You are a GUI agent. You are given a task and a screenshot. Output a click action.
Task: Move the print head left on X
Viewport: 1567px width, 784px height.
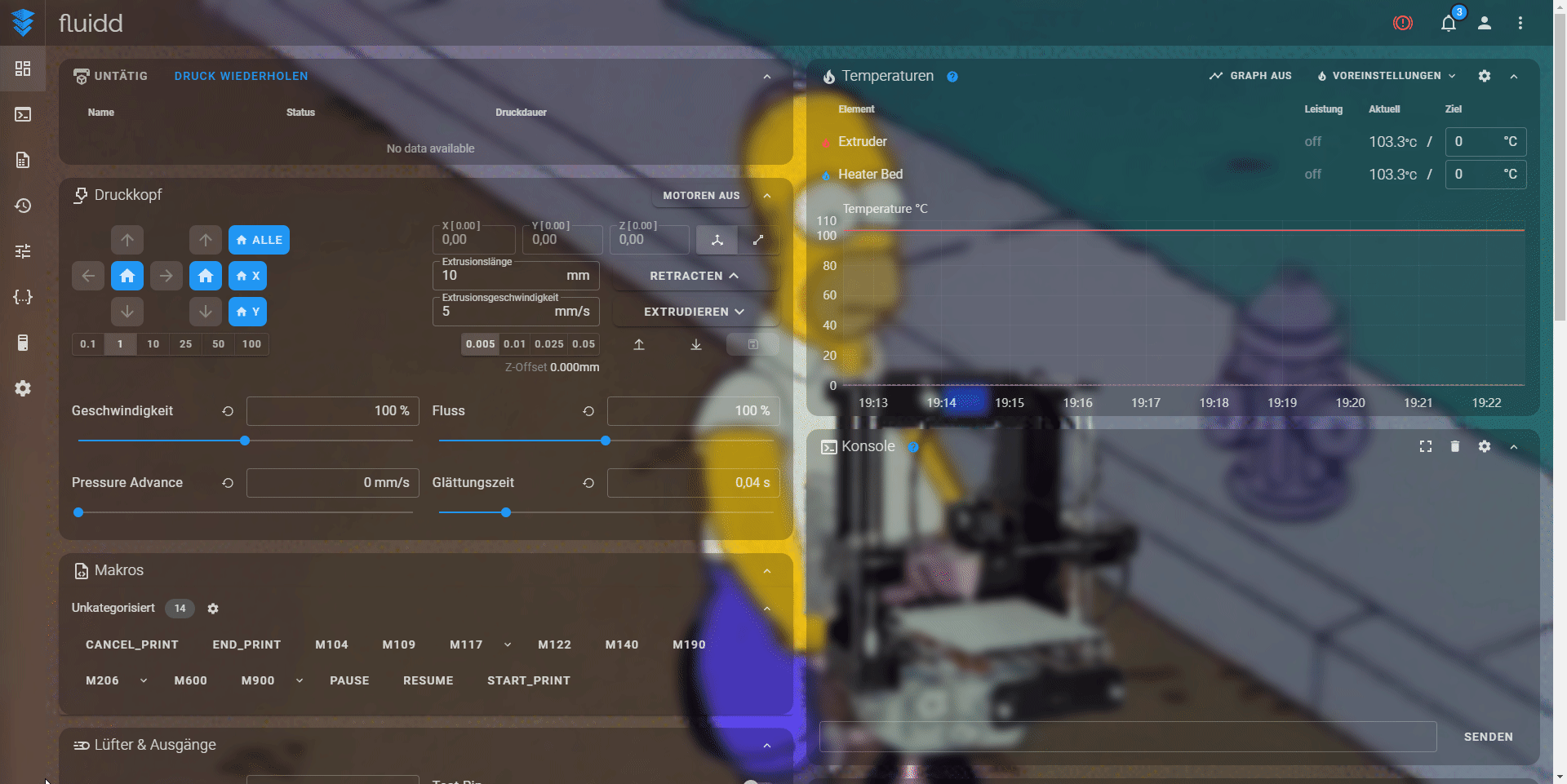point(88,276)
